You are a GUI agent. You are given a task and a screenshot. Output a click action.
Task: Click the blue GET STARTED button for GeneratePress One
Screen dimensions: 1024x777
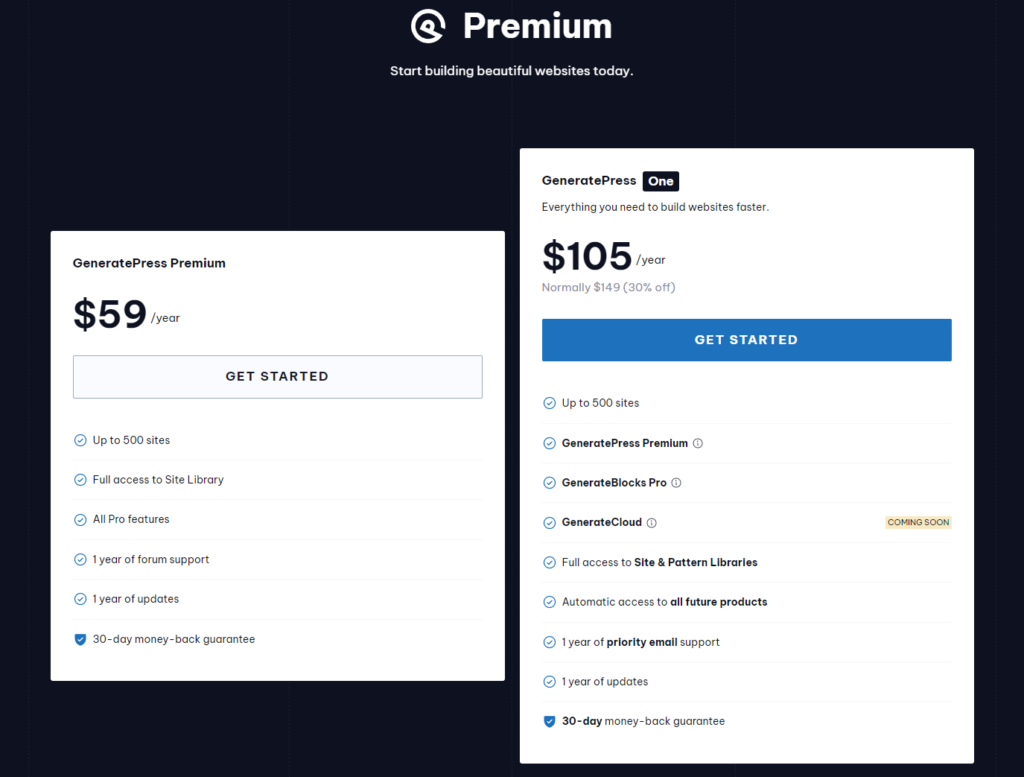click(746, 340)
